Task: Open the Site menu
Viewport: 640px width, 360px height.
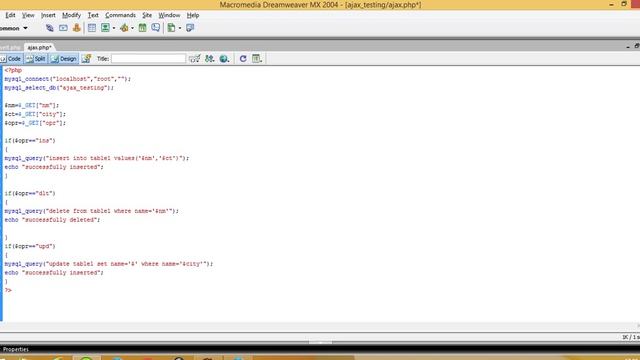Action: [x=147, y=15]
